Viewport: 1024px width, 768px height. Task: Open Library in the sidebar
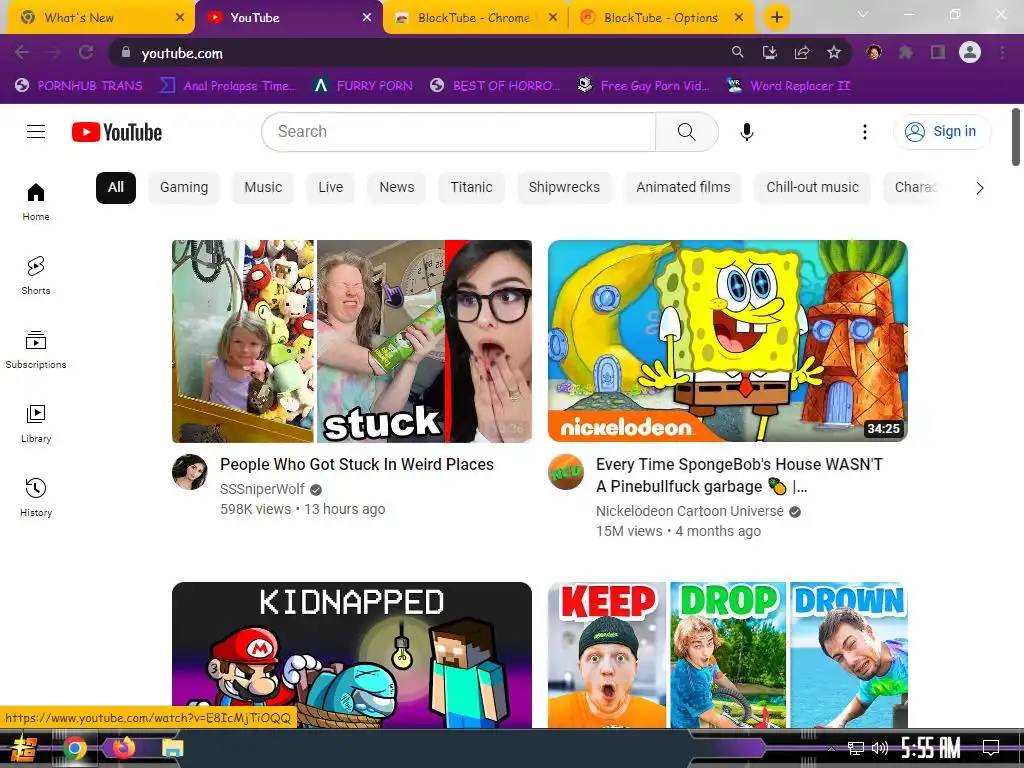tap(36, 424)
